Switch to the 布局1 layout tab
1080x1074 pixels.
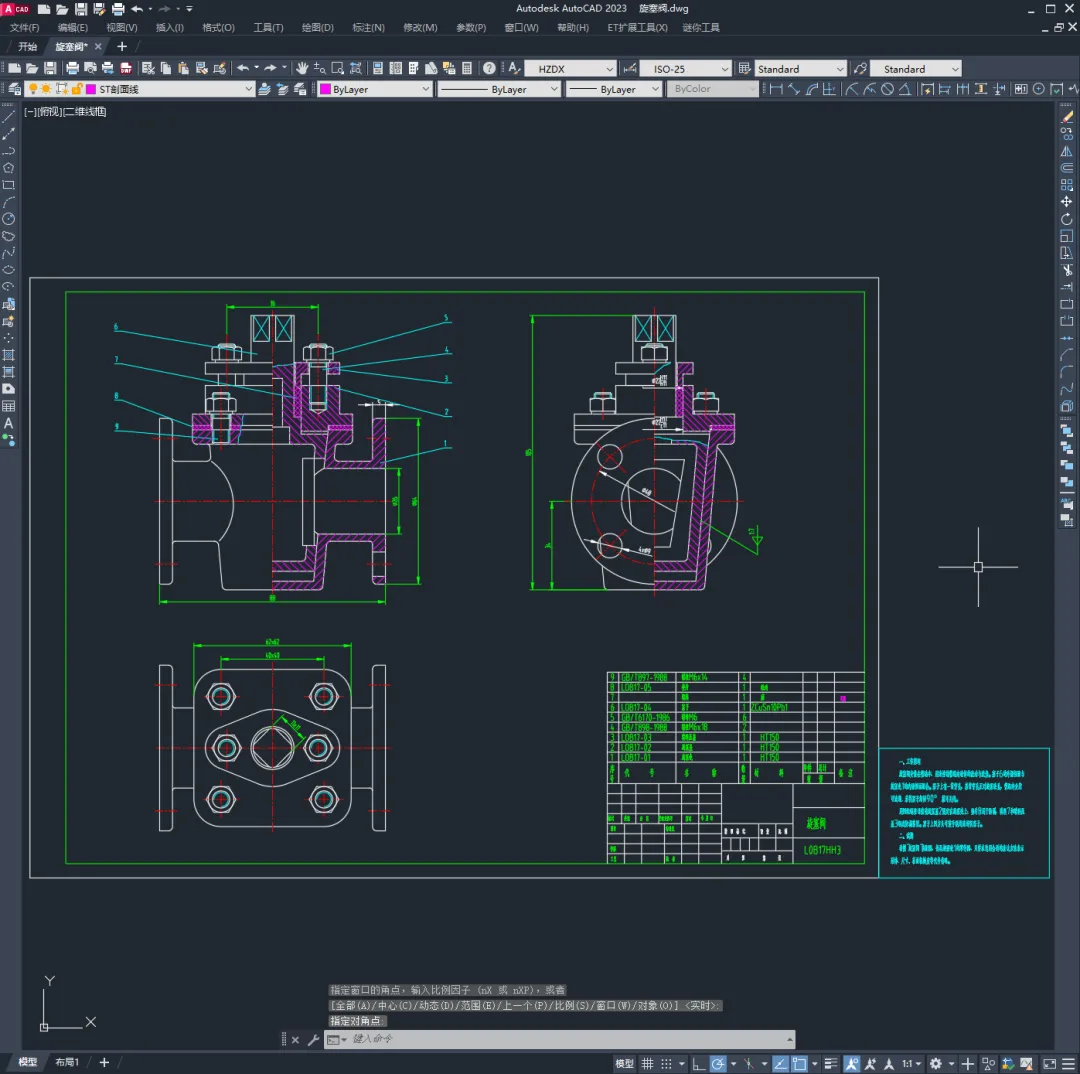(x=67, y=1062)
